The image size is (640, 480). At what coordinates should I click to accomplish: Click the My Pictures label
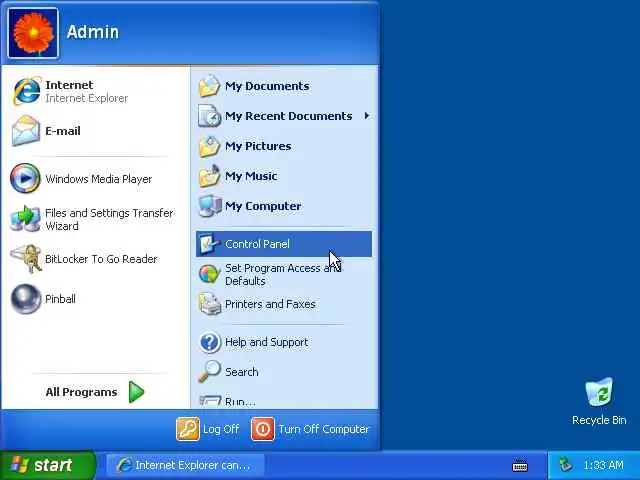[x=258, y=146]
